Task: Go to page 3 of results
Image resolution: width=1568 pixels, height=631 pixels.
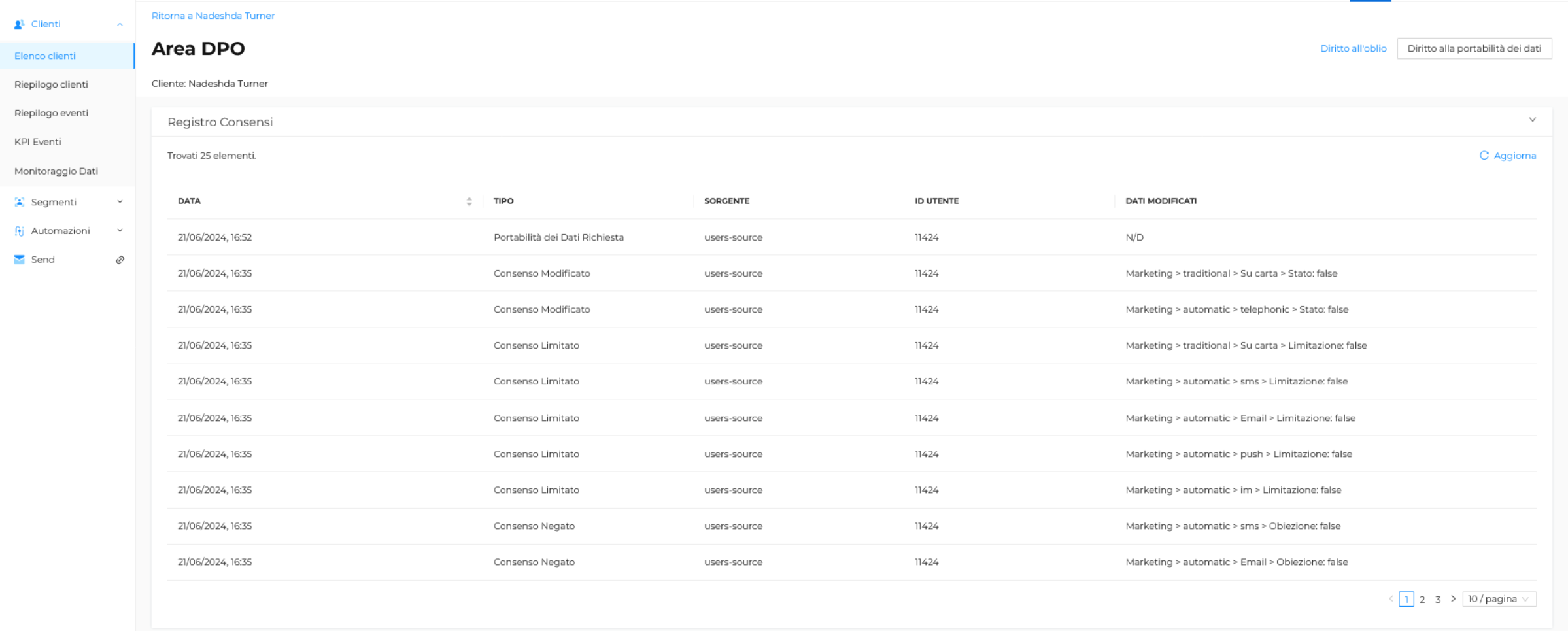Action: [1438, 599]
